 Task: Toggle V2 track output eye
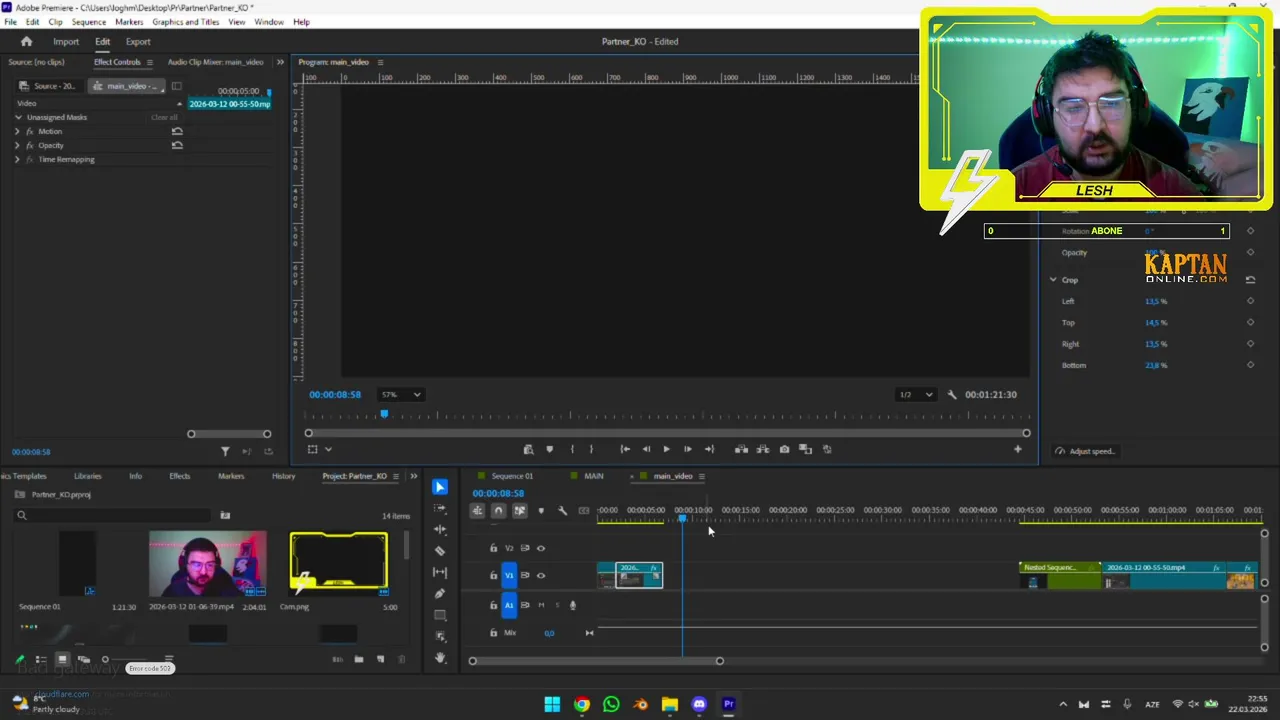pyautogui.click(x=541, y=548)
